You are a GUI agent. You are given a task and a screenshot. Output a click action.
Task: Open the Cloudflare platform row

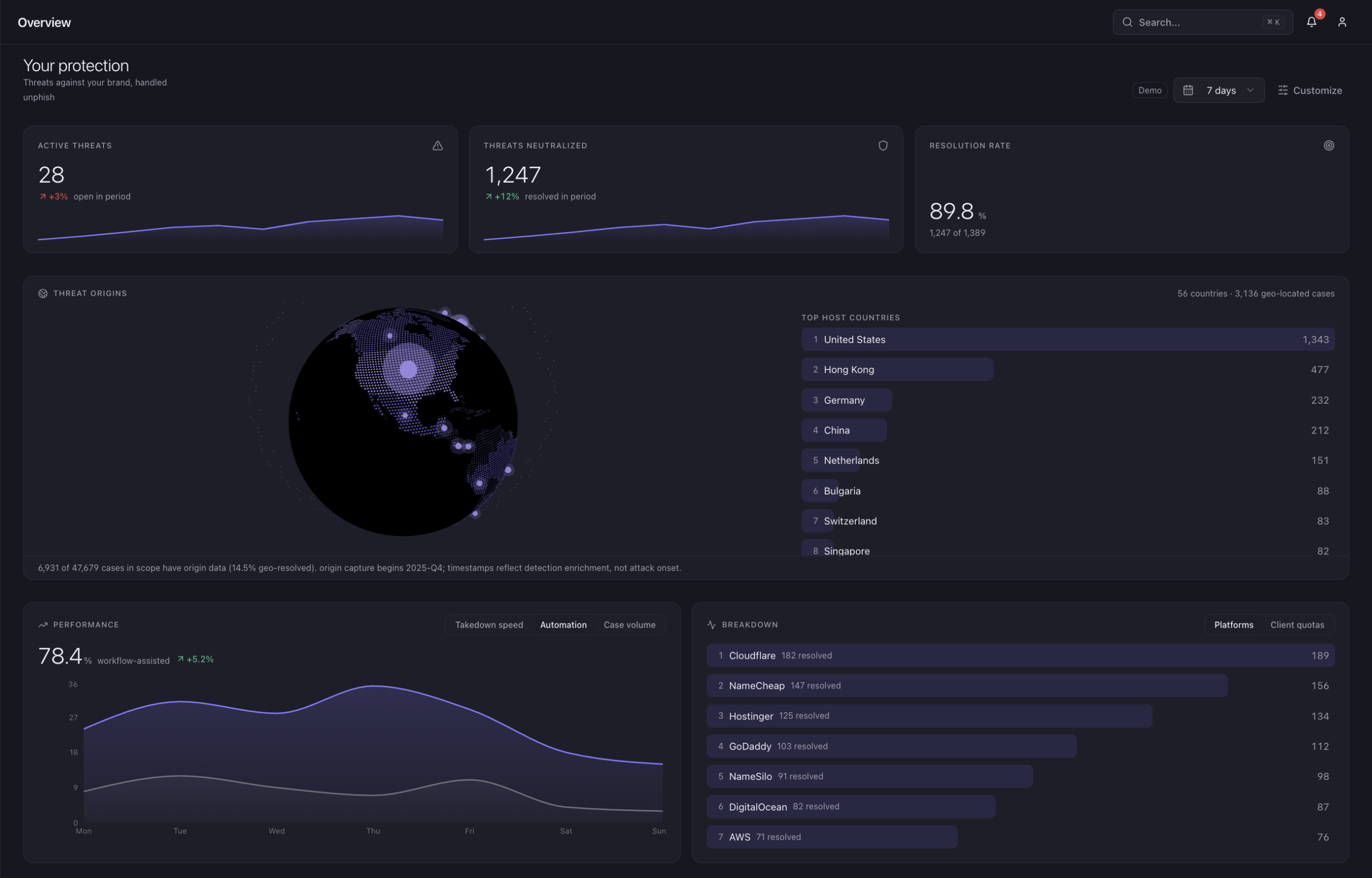1020,656
